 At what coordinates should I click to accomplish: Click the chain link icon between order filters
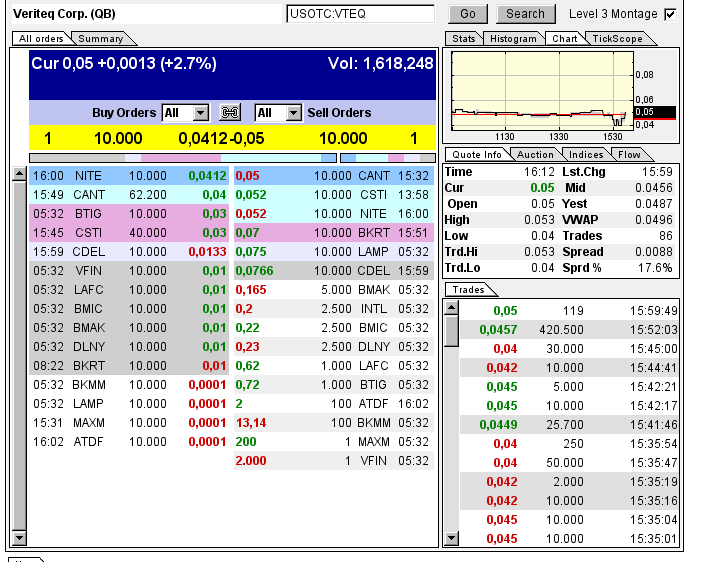231,113
